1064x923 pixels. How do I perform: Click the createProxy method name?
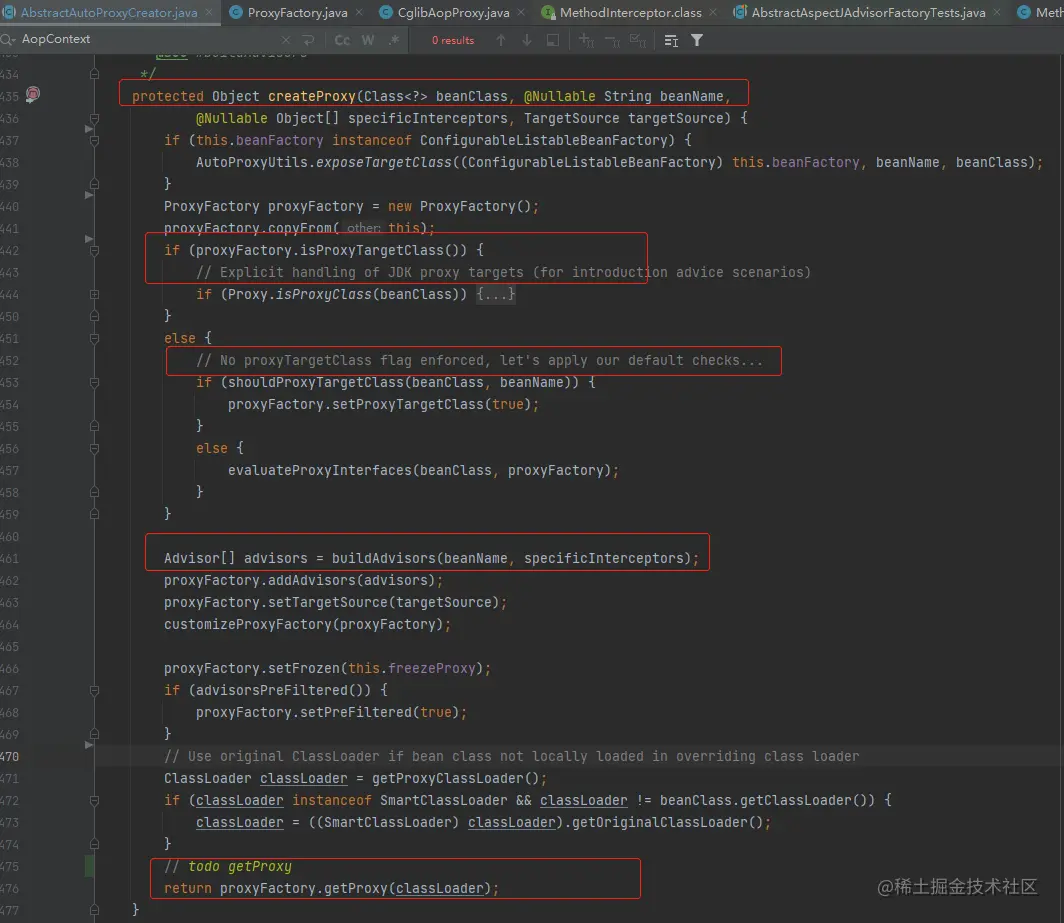tap(311, 96)
